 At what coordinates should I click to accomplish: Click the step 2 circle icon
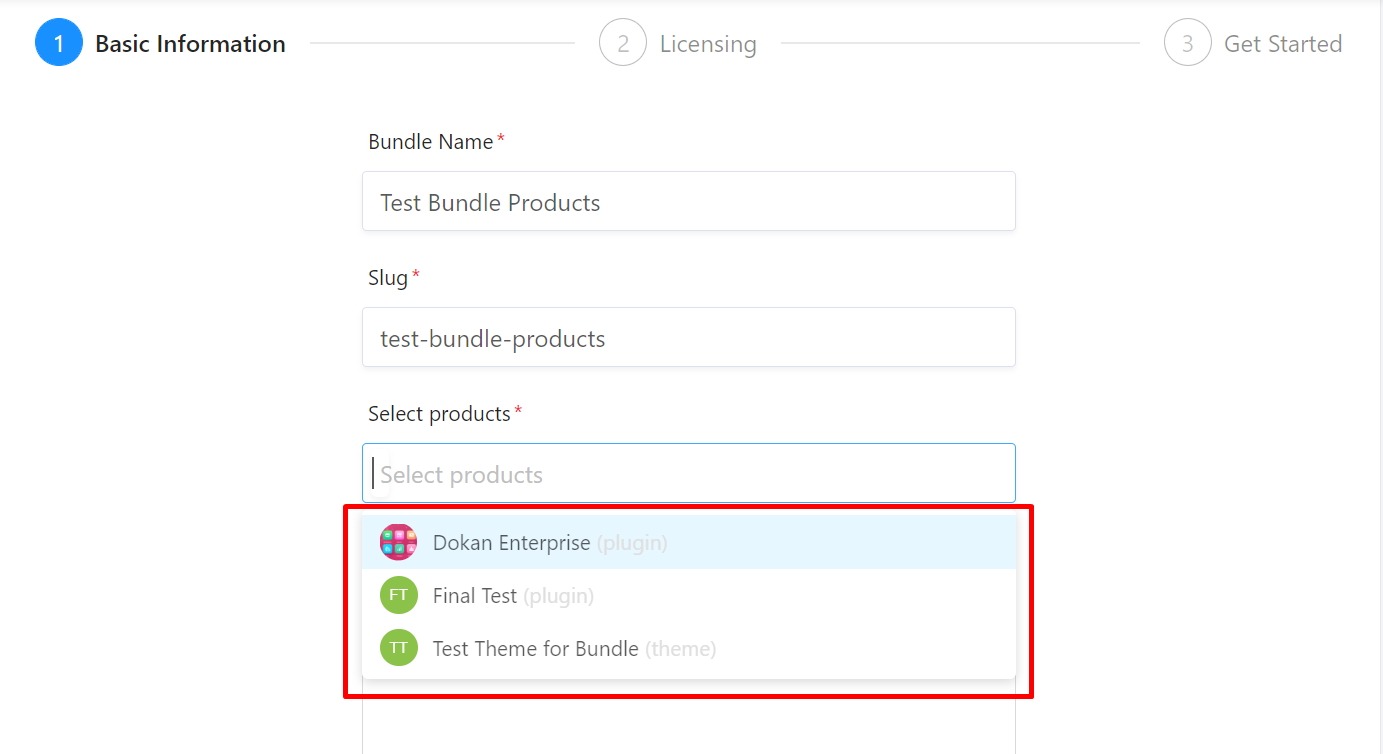coord(623,44)
